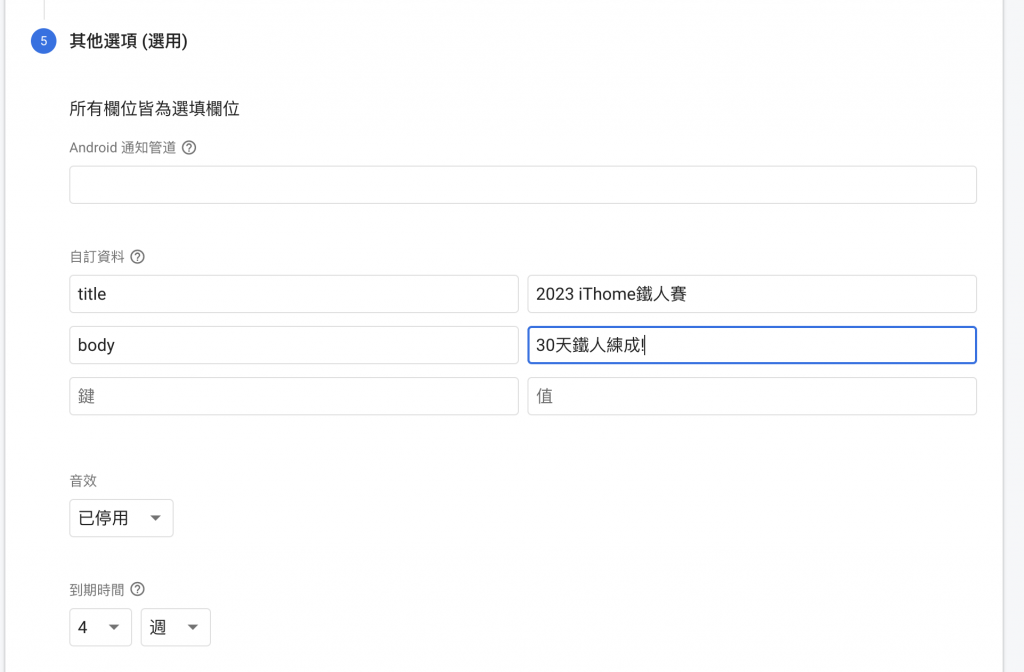Screen dimensions: 1024x672
Task: Open help icon next to Android 通知管道
Action: click(189, 148)
